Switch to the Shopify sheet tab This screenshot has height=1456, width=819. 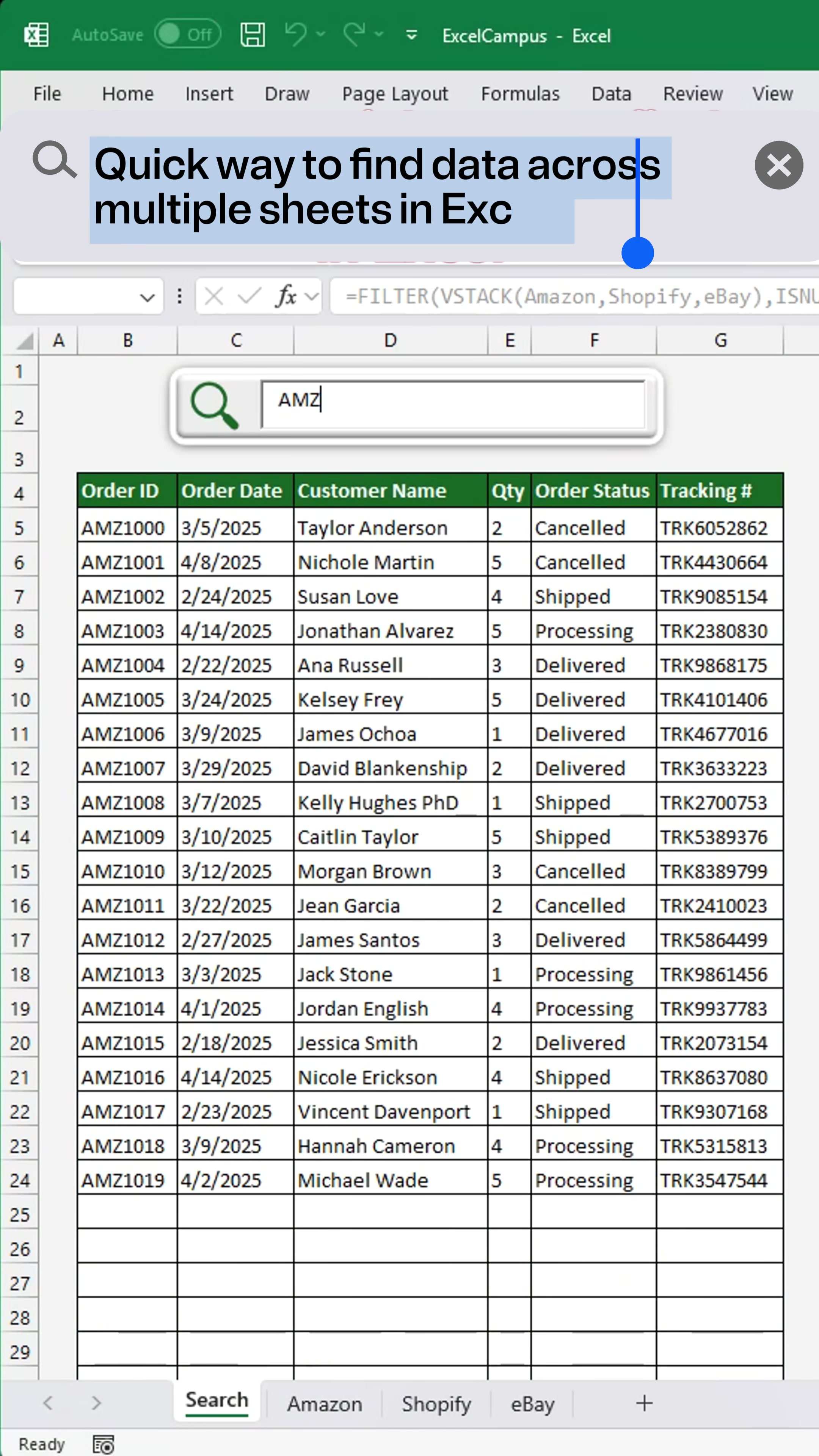coord(436,1404)
